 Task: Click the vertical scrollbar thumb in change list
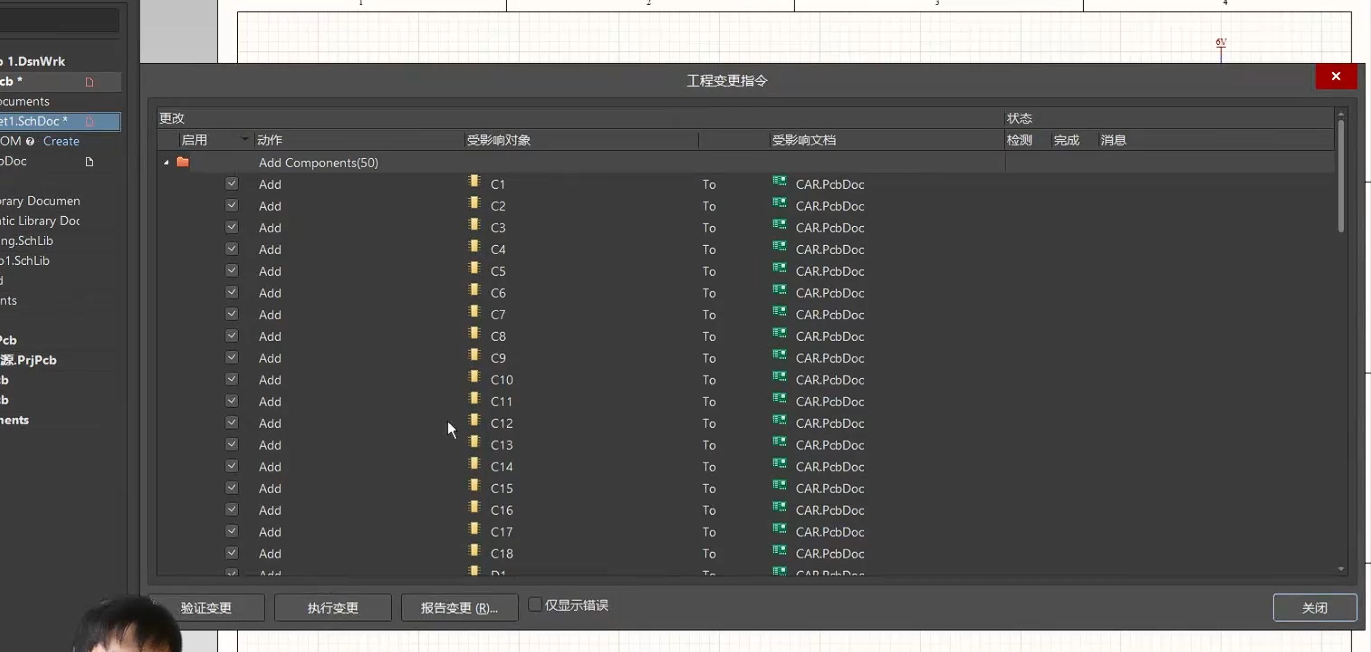pyautogui.click(x=1341, y=176)
